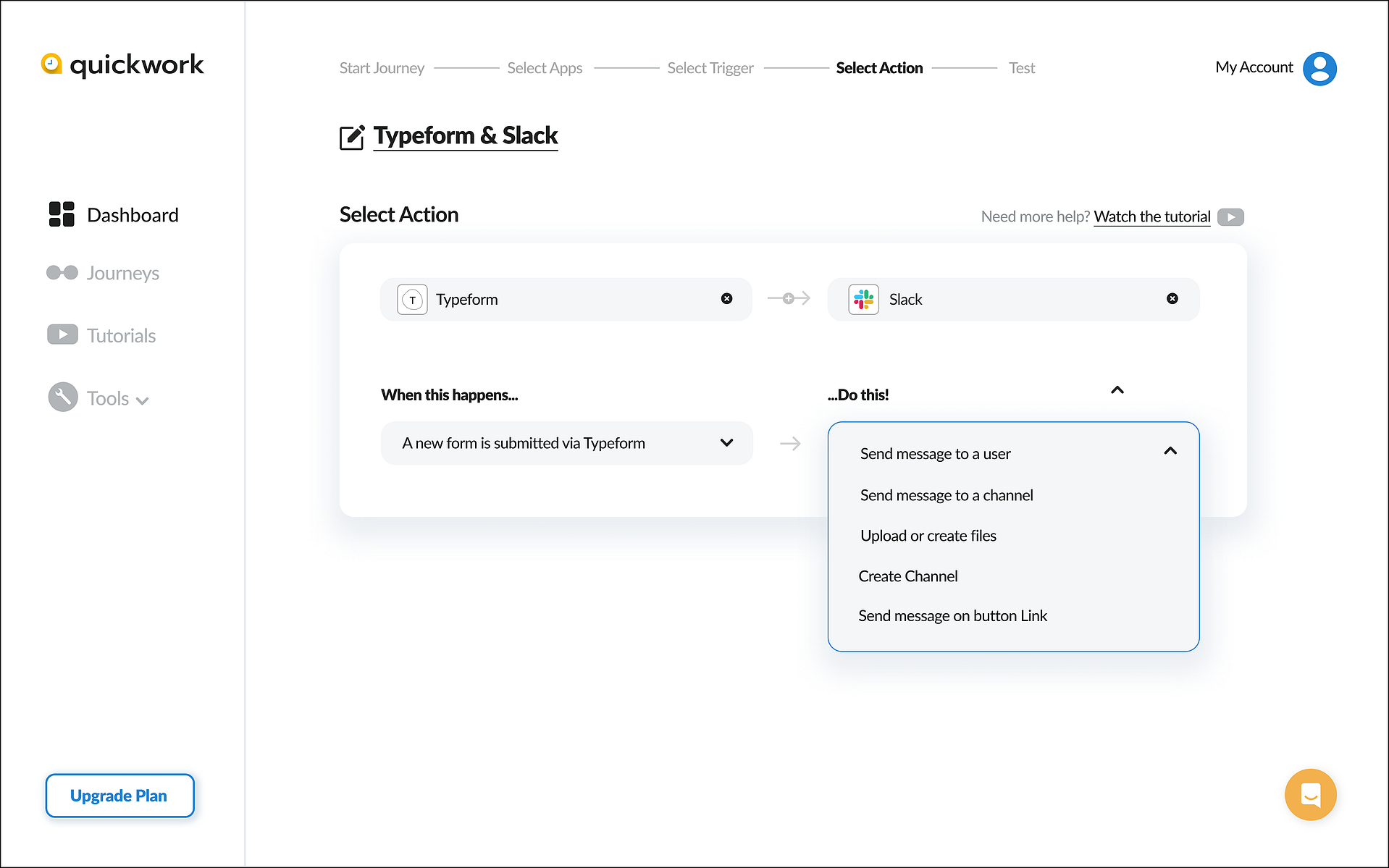Viewport: 1389px width, 868px height.
Task: Click the Select Action step
Action: (x=879, y=68)
